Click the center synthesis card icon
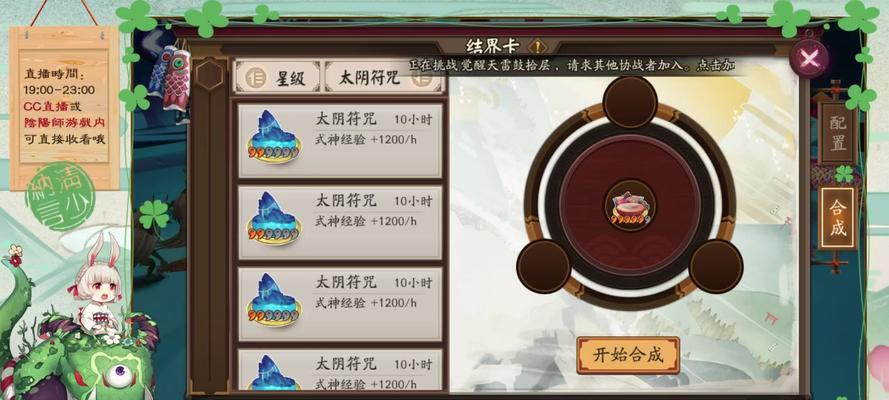Viewport: 889px width, 400px height. 629,205
